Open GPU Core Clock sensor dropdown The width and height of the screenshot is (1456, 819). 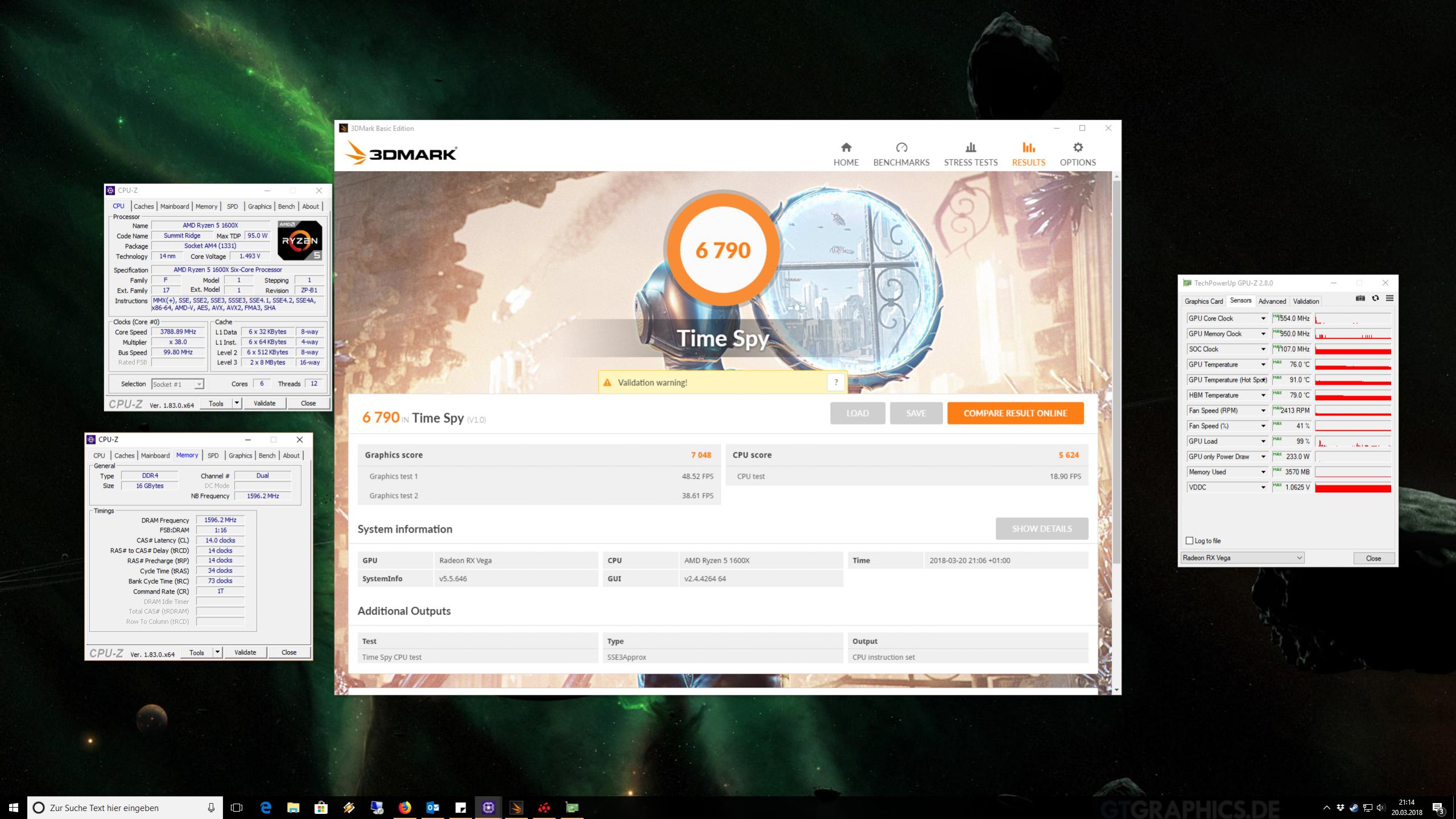[1263, 319]
